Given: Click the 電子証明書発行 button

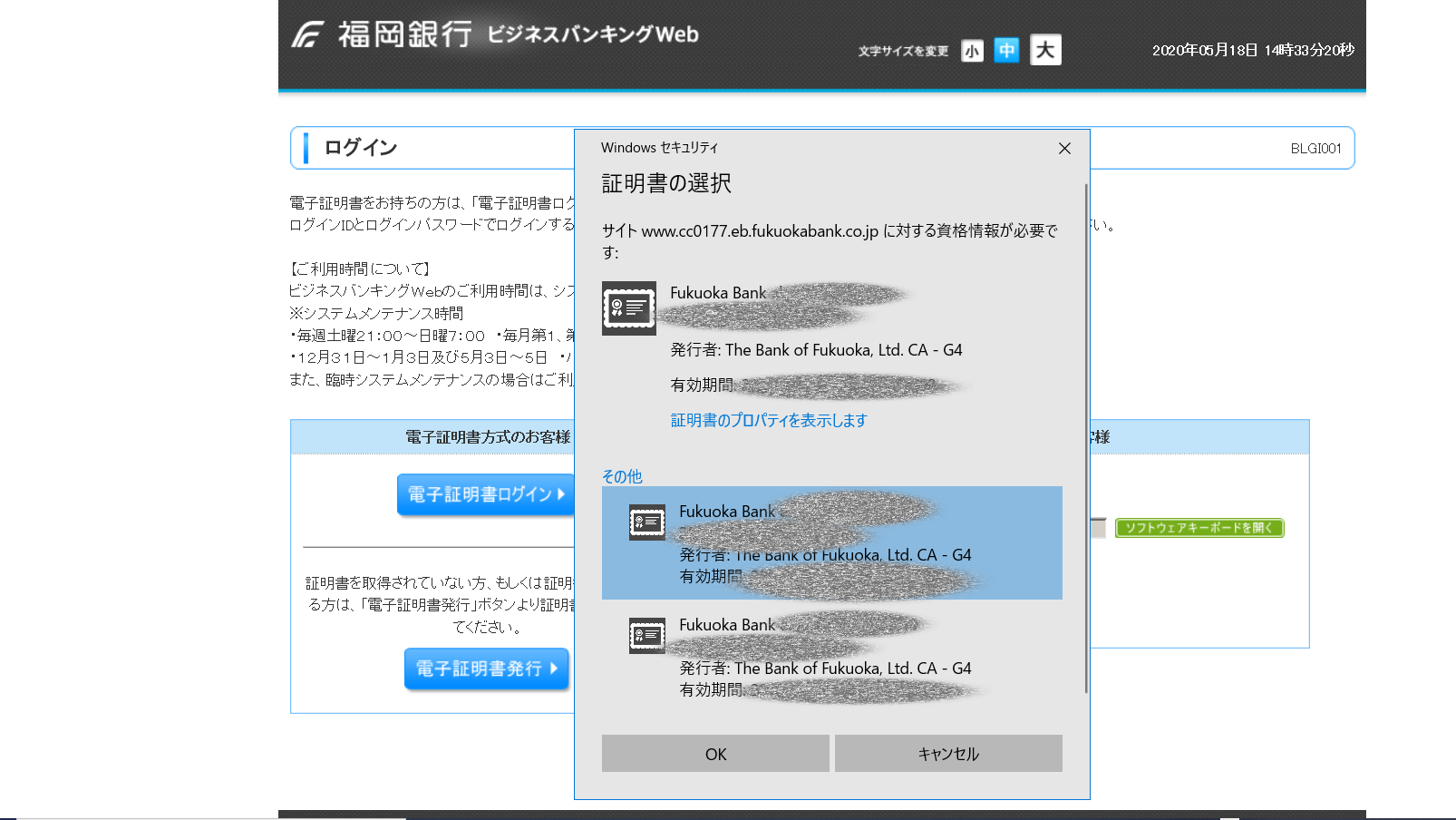Looking at the screenshot, I should (x=487, y=669).
